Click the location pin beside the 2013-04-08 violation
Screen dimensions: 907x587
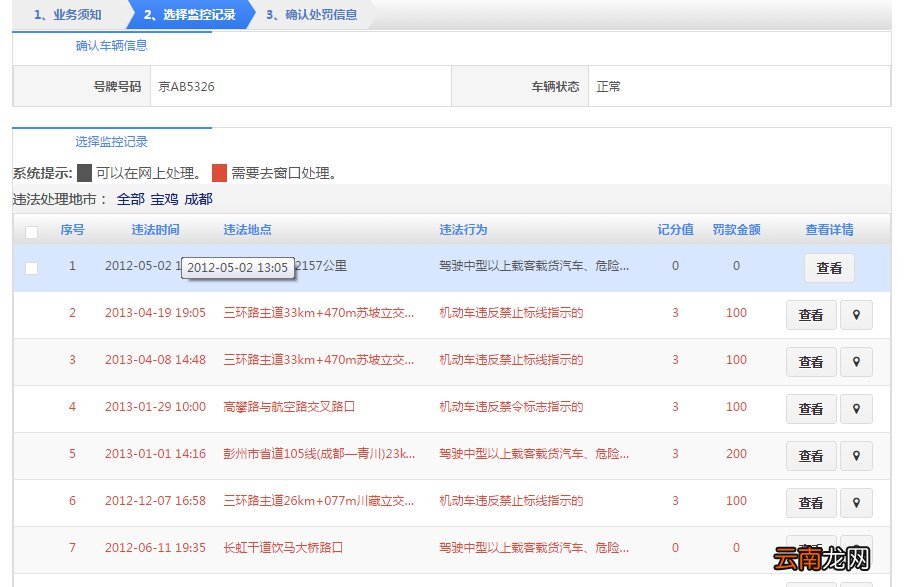click(856, 361)
